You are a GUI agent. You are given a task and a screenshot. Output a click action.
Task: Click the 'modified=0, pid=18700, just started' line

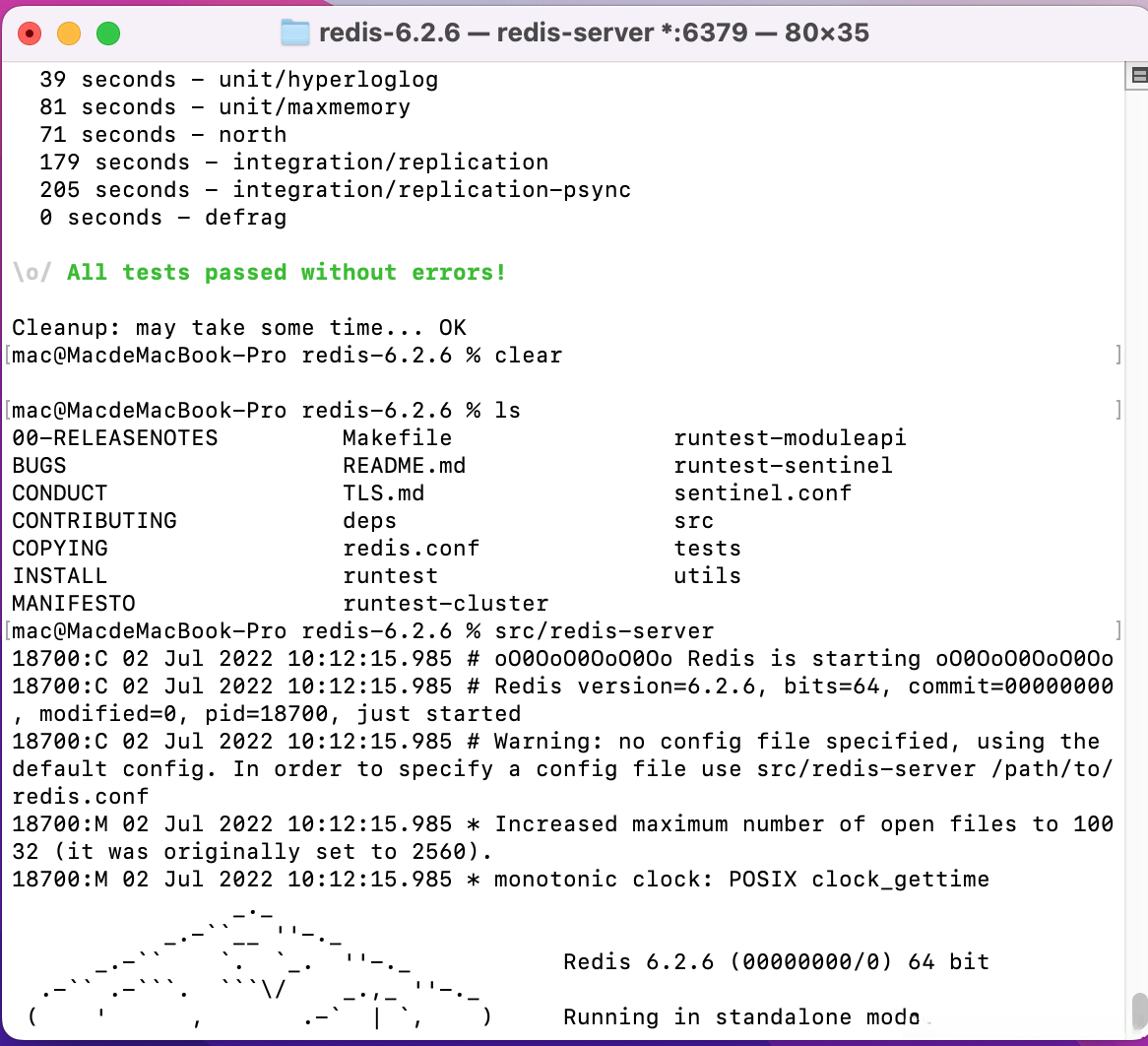[267, 713]
